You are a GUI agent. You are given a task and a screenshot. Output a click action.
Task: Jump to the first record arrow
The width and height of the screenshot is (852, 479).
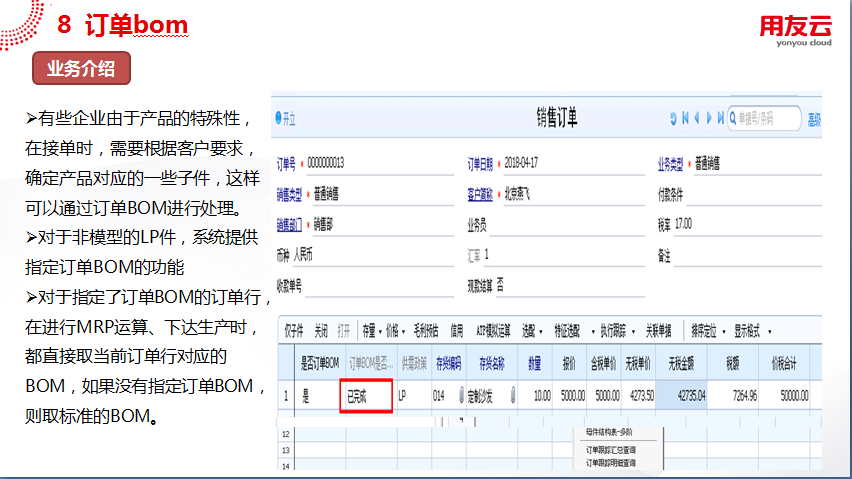(x=685, y=119)
